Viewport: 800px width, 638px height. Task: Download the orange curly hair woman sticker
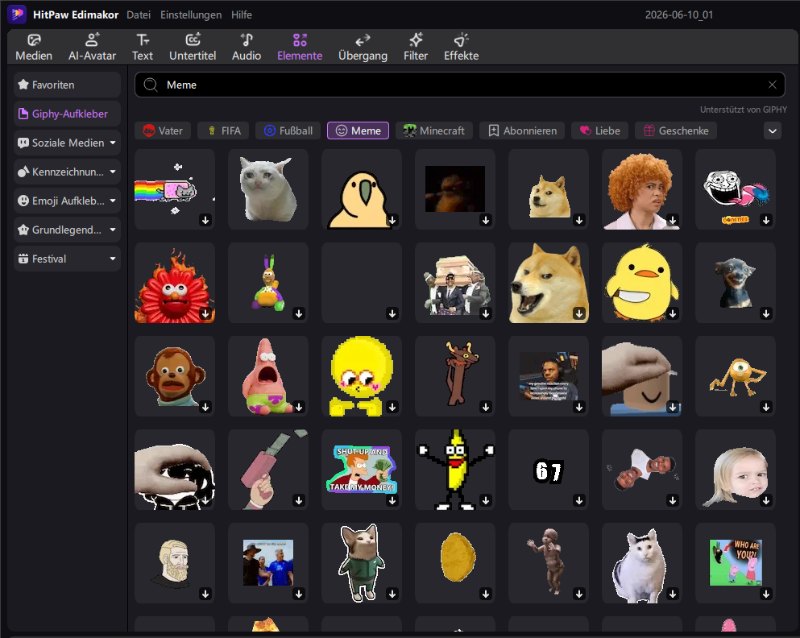coord(672,220)
